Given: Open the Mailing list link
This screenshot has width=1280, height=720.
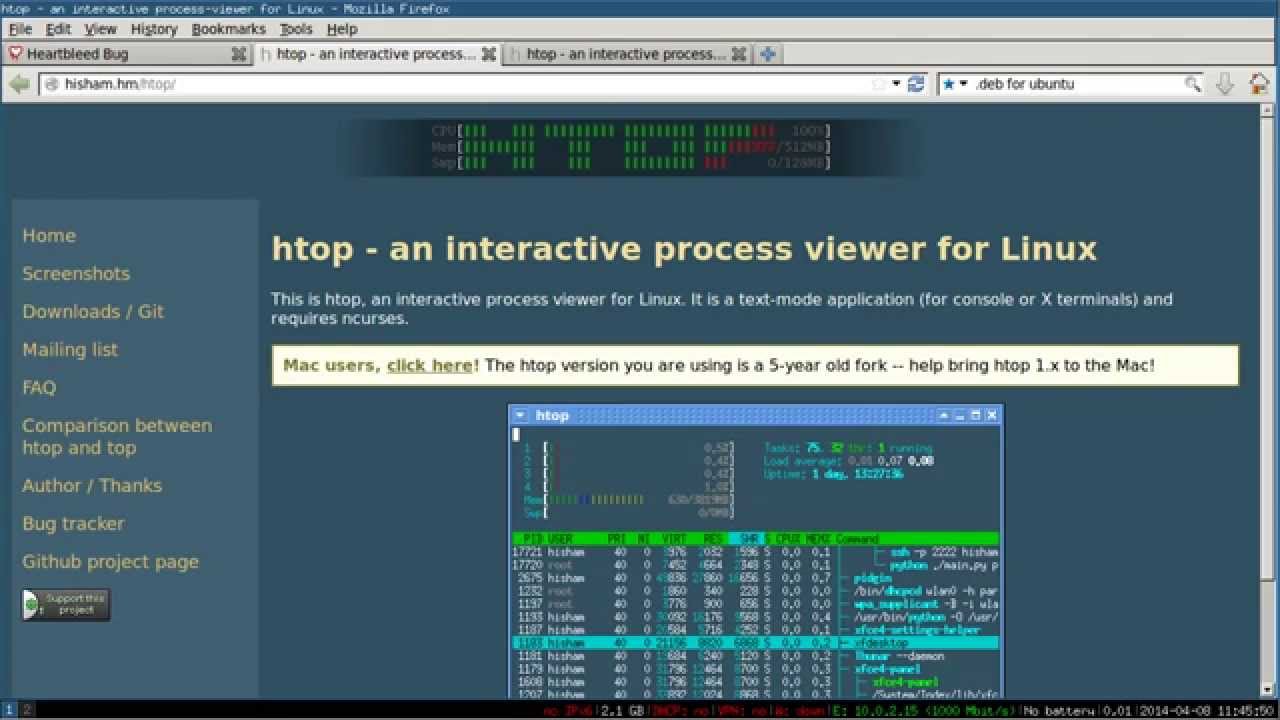Looking at the screenshot, I should 70,350.
